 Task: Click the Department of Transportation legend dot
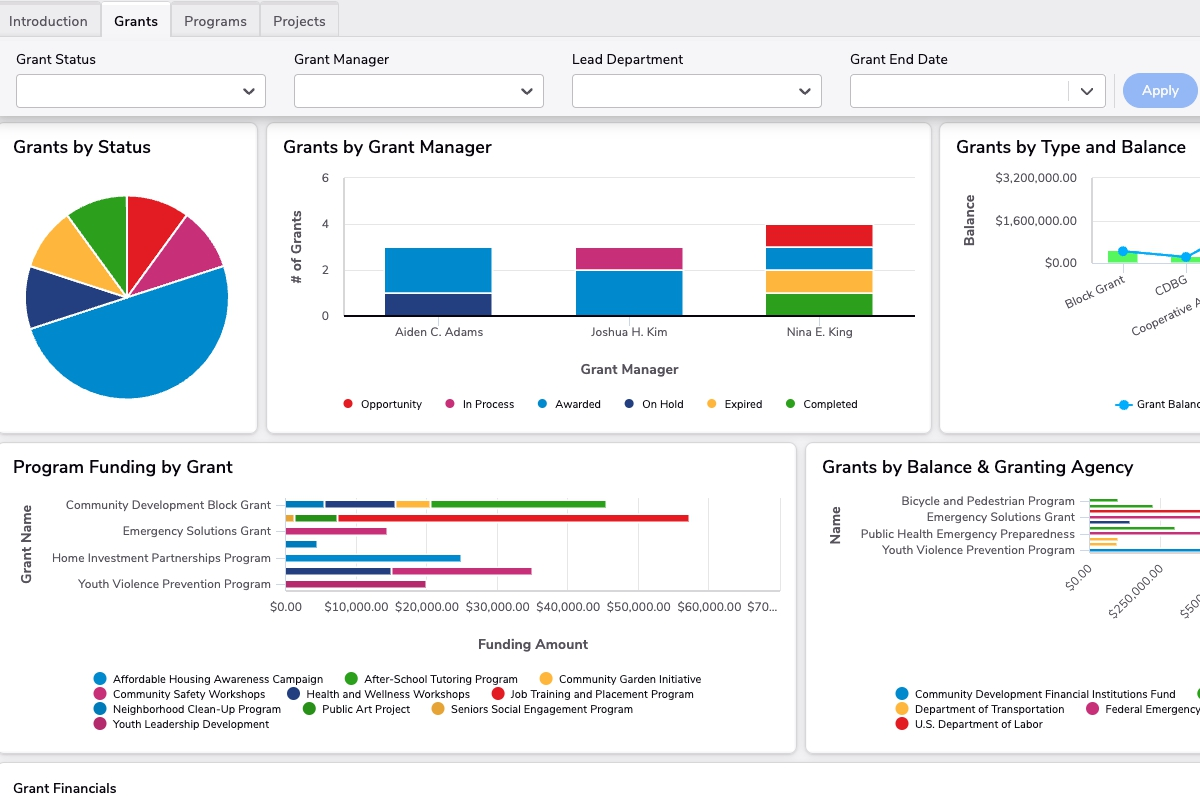pyautogui.click(x=902, y=709)
